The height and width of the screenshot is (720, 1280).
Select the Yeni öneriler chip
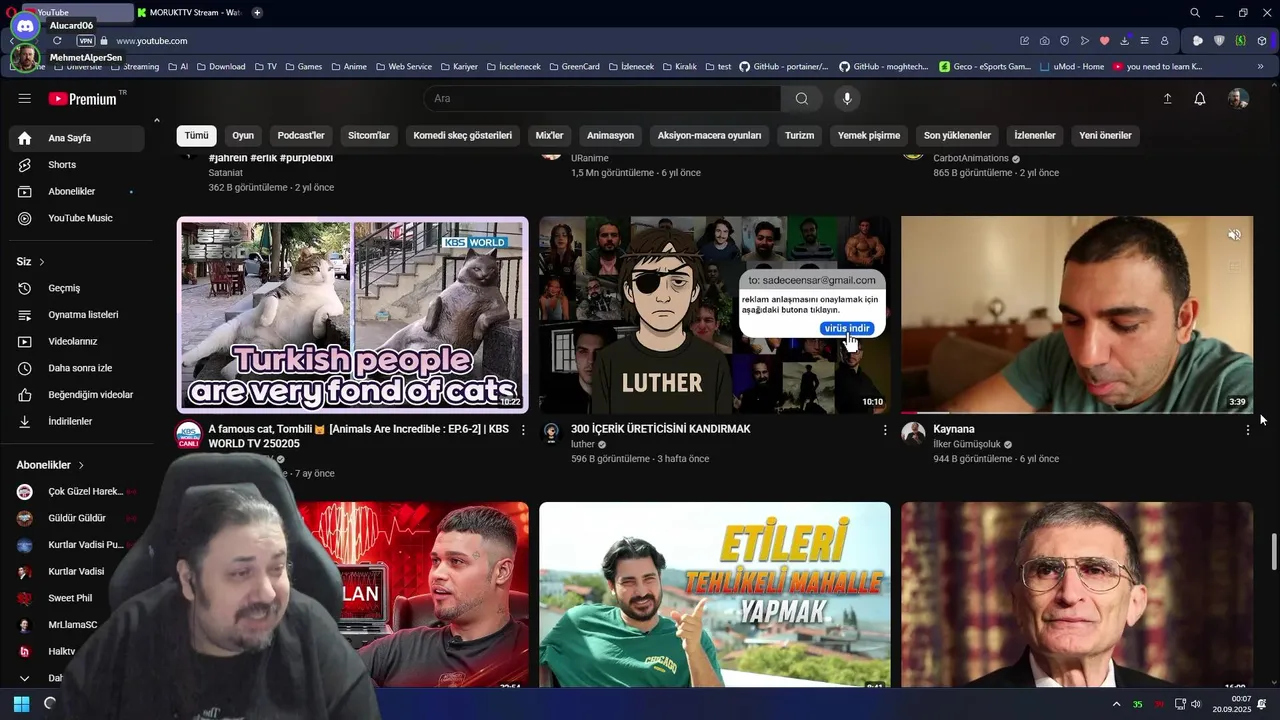tap(1105, 135)
